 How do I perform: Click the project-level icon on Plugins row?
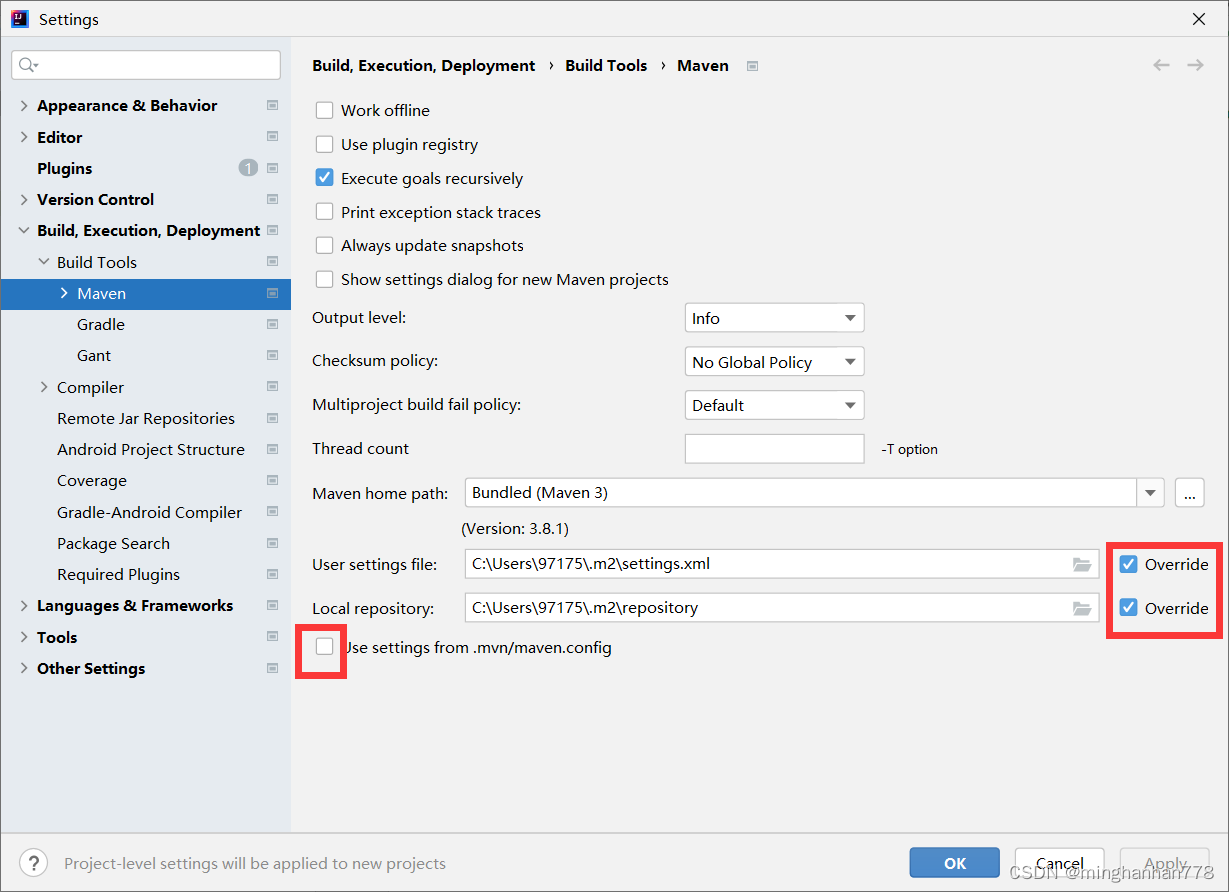272,168
